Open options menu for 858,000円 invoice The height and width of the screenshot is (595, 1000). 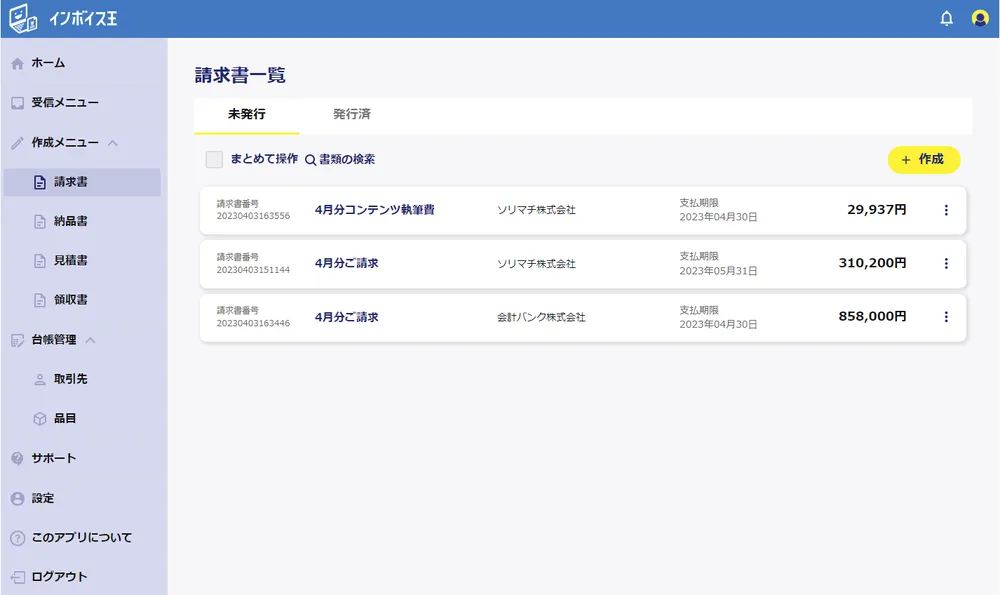click(946, 317)
